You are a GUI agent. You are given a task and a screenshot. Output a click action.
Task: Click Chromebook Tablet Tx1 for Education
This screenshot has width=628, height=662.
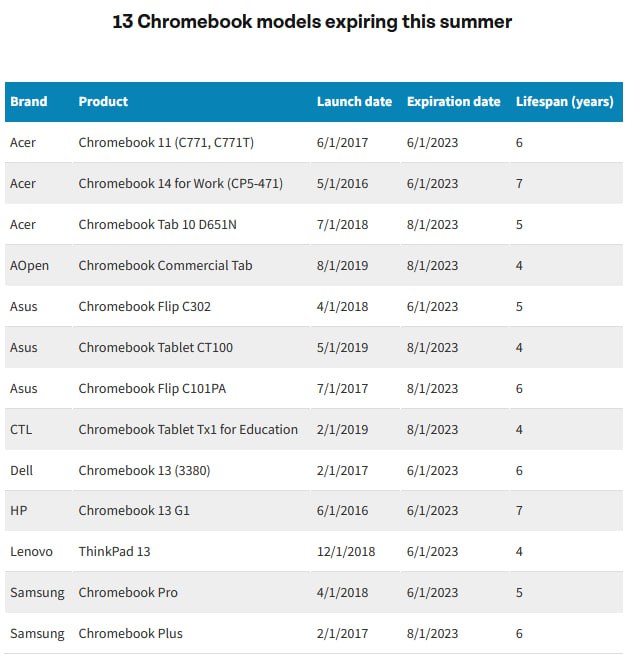[x=188, y=429]
